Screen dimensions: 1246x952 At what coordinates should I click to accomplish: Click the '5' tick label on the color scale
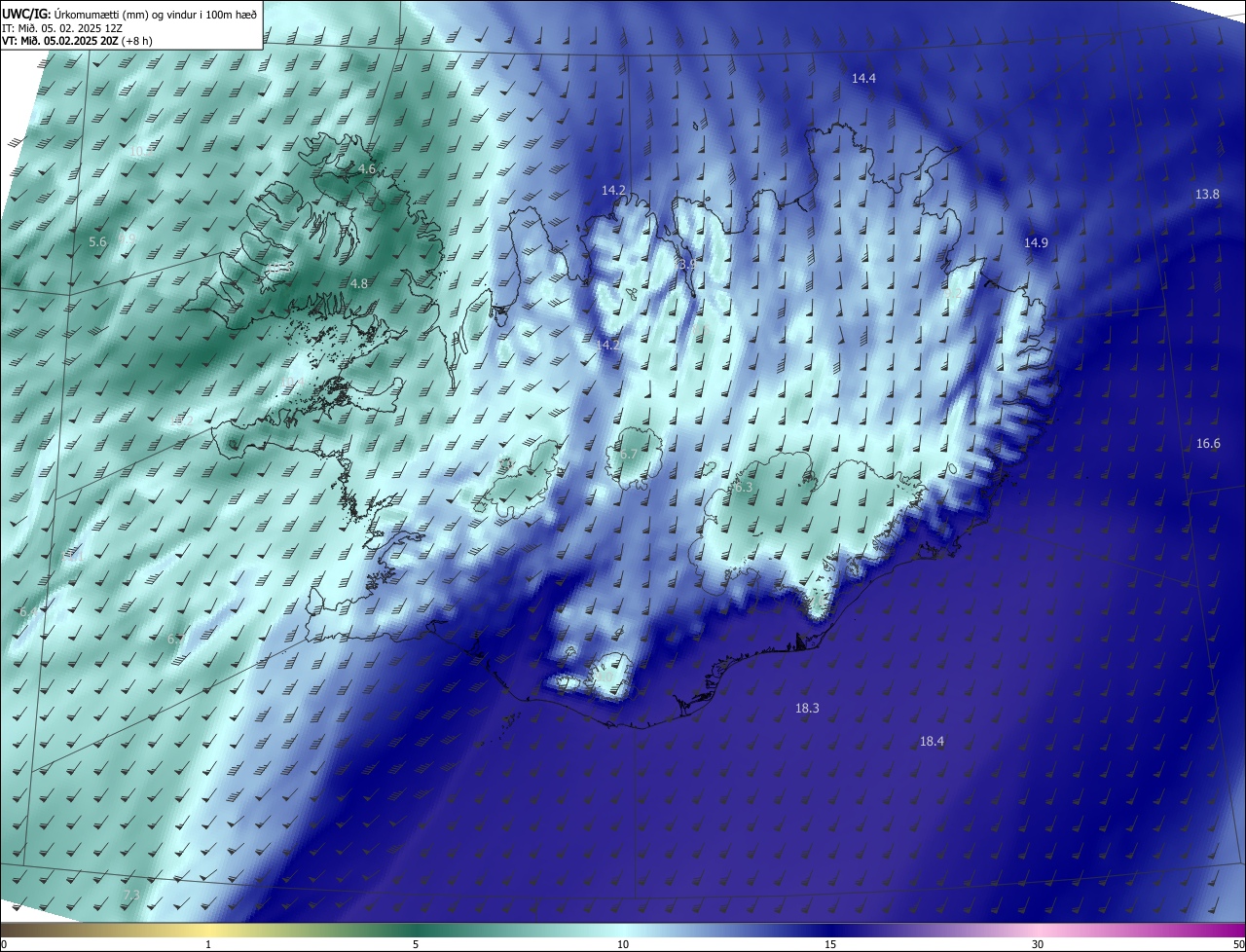(x=416, y=944)
